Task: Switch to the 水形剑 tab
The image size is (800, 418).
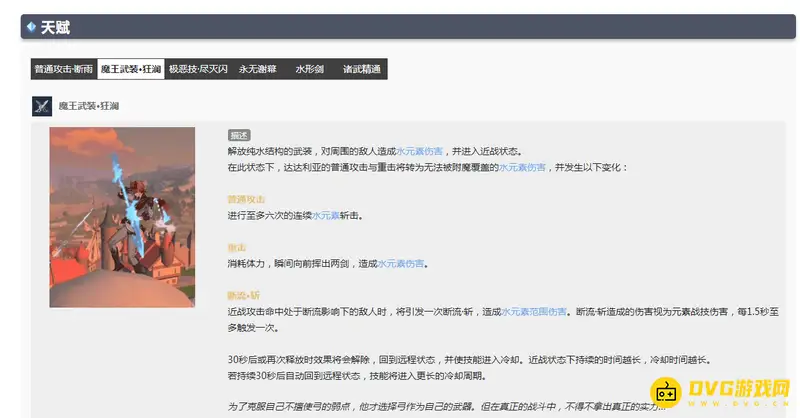Action: coord(308,69)
